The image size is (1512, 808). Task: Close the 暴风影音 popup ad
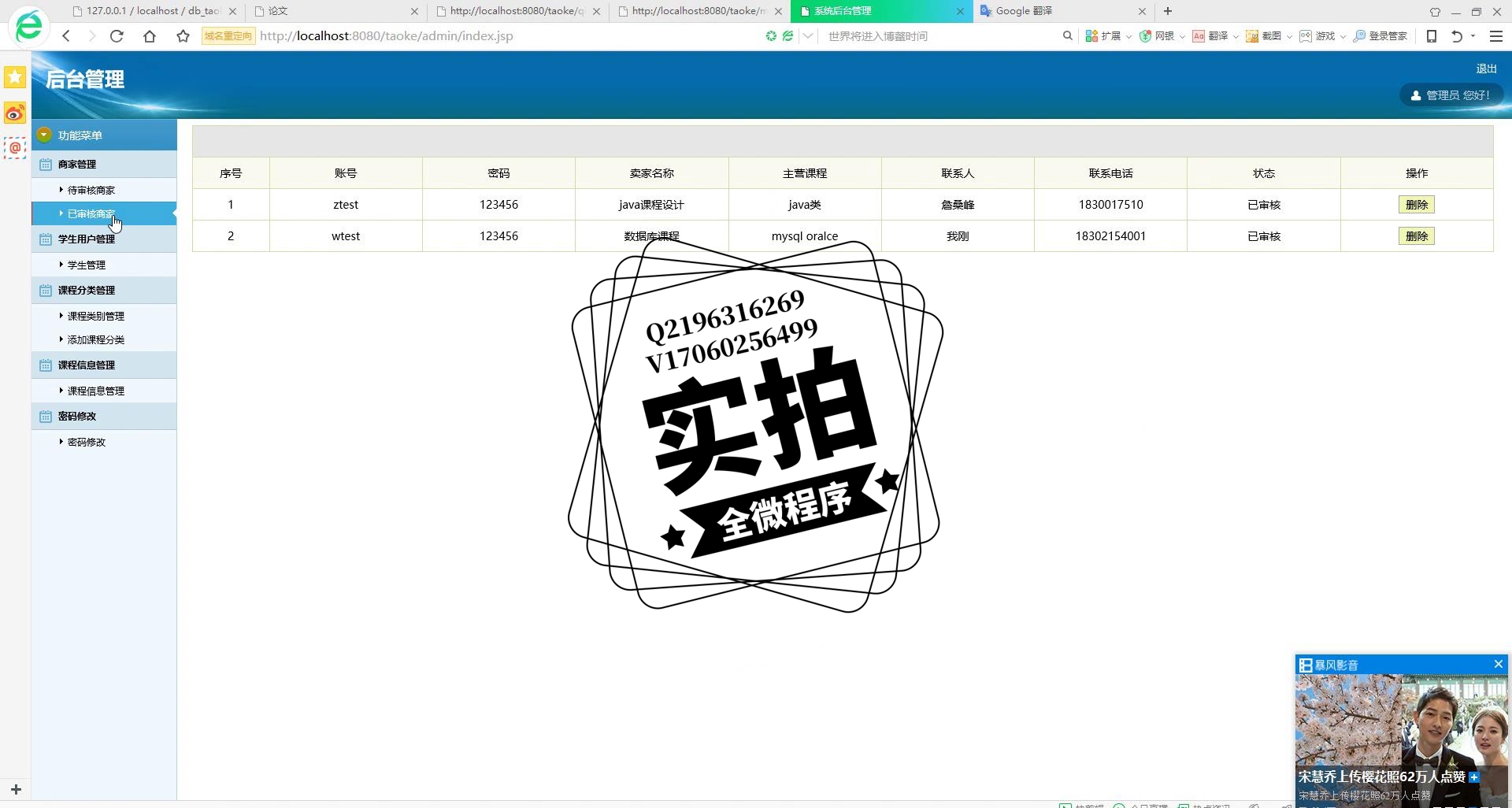[1499, 665]
